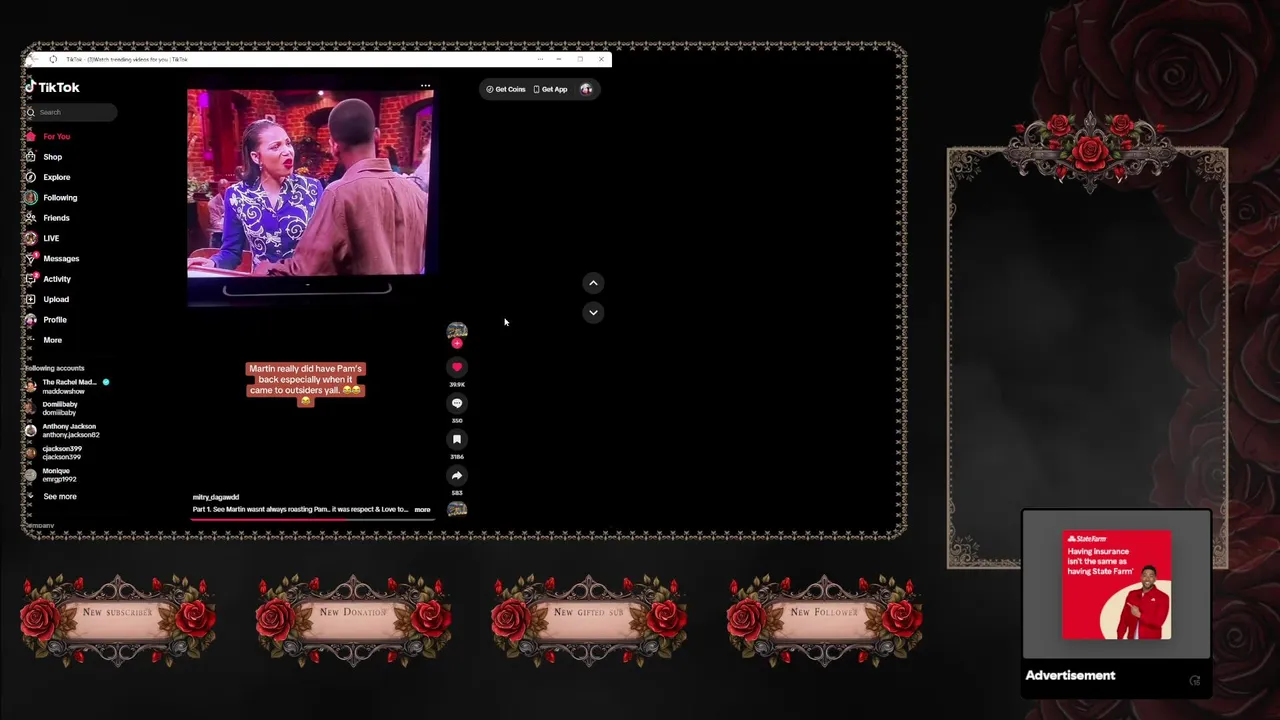Follow the creator with the plus button

click(457, 344)
